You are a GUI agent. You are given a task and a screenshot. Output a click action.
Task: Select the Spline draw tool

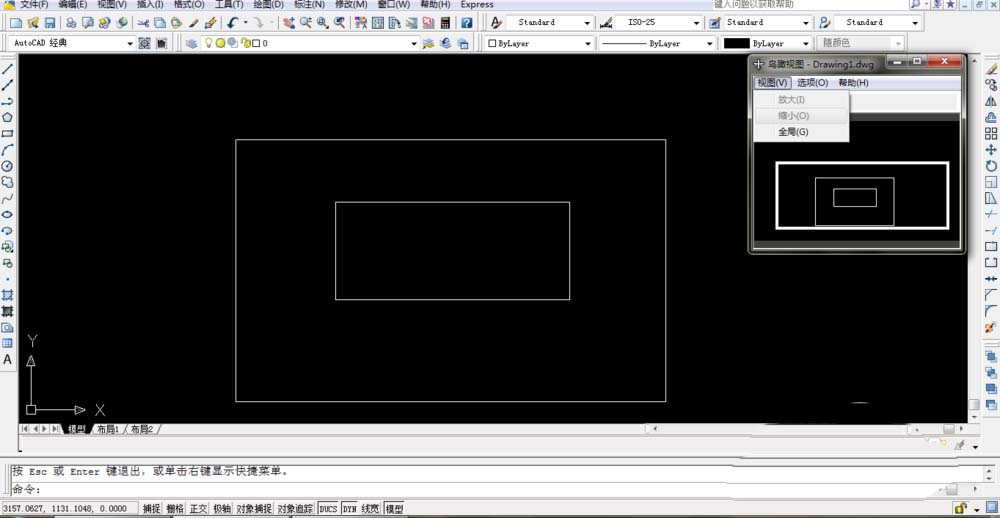point(8,198)
